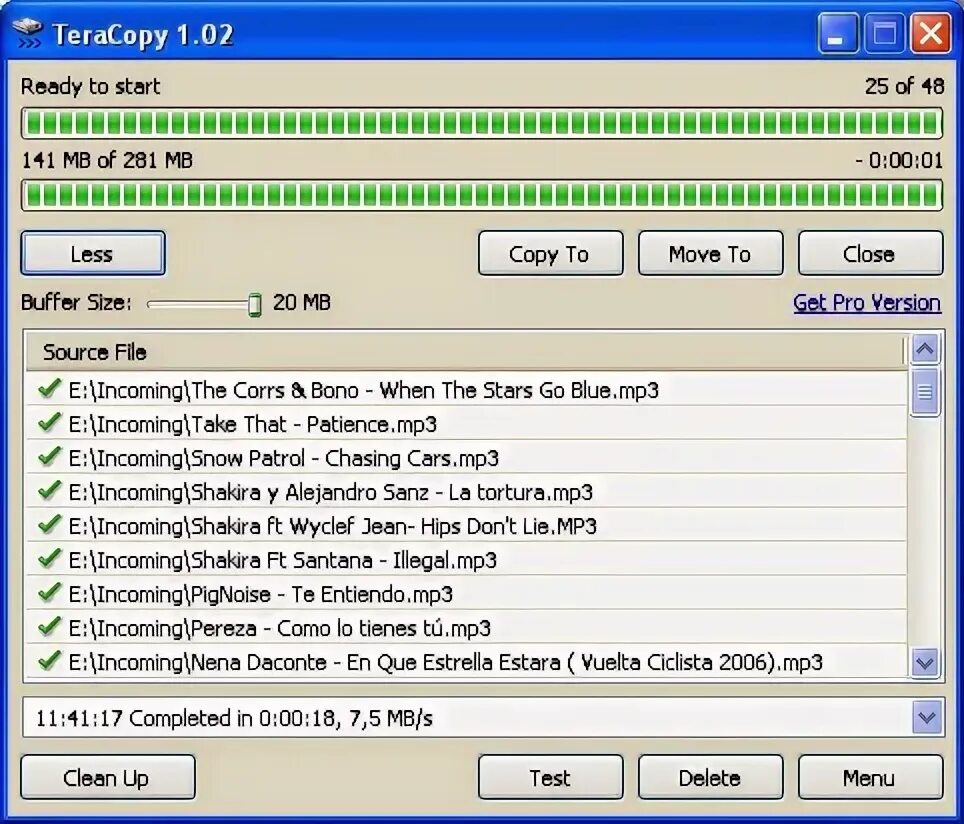Click the file list scroll up arrow
Screen dimensions: 964x824
pyautogui.click(x=925, y=350)
